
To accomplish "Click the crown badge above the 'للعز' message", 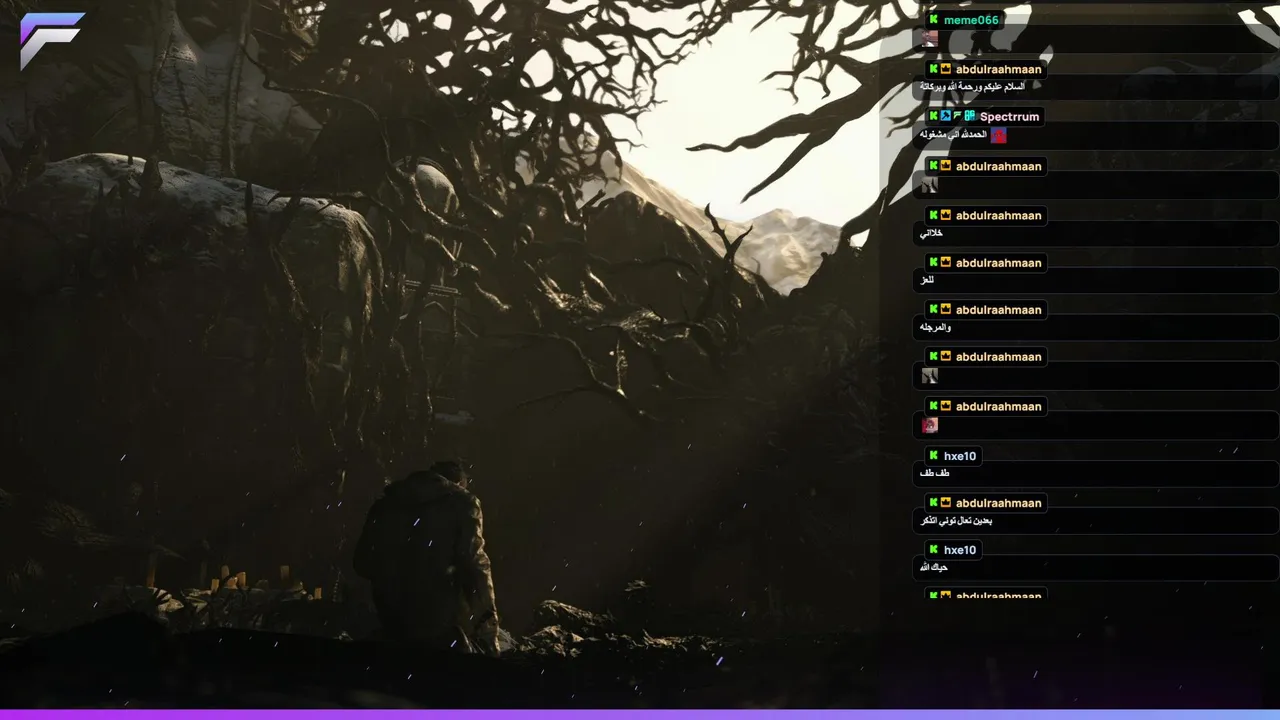I will 945,263.
